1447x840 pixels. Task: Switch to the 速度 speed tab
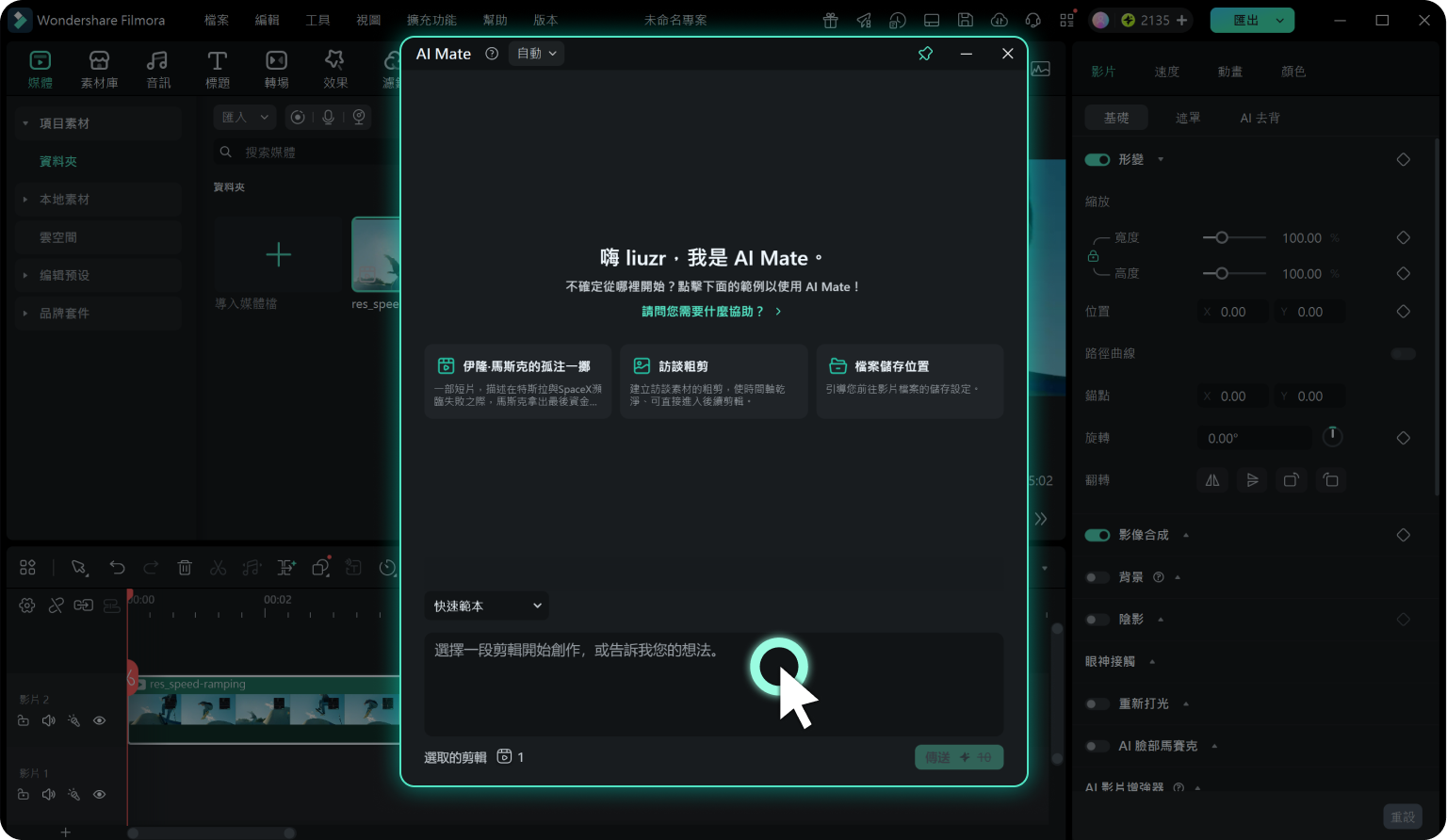tap(1166, 72)
